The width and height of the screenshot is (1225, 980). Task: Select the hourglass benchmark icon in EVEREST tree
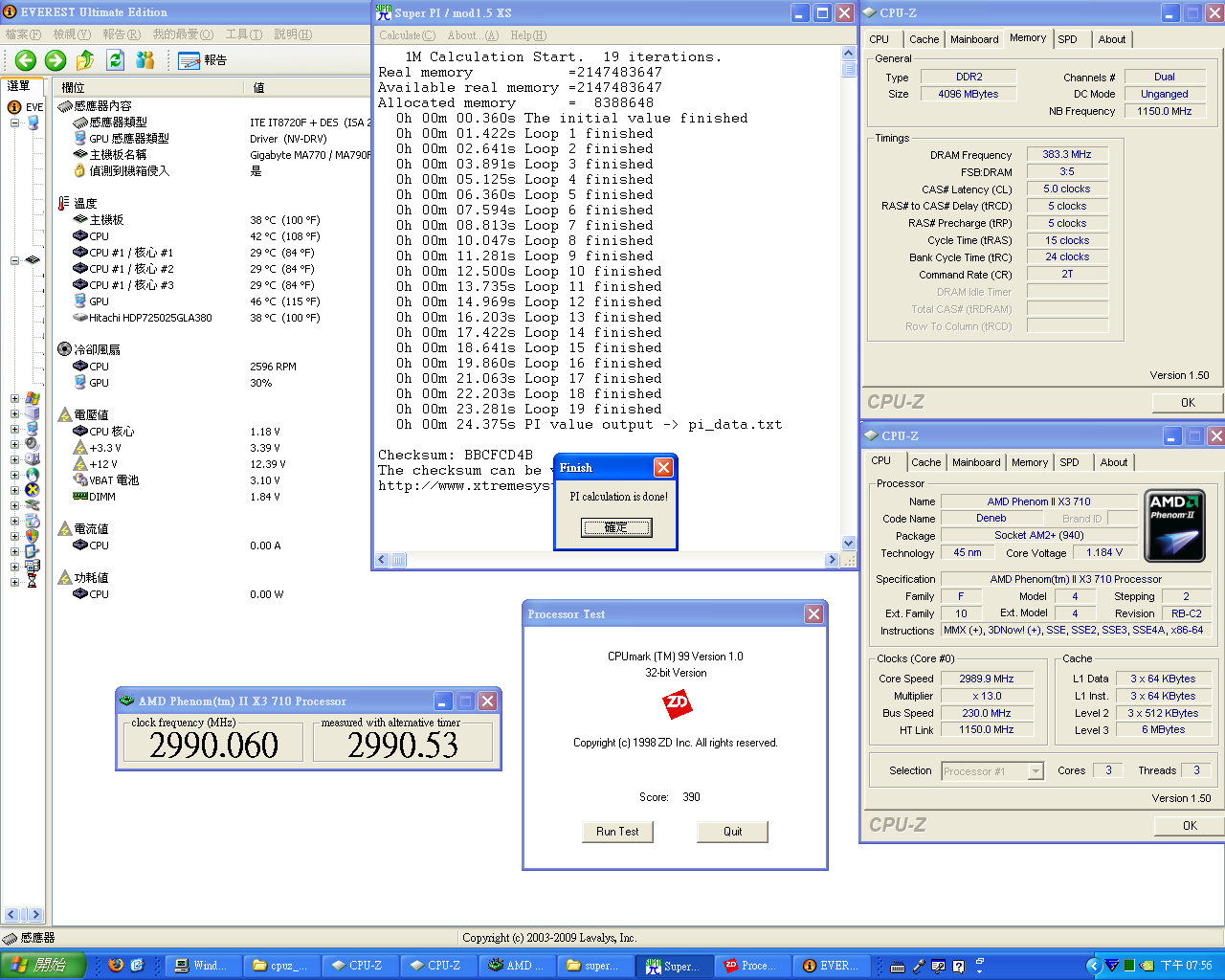[33, 581]
